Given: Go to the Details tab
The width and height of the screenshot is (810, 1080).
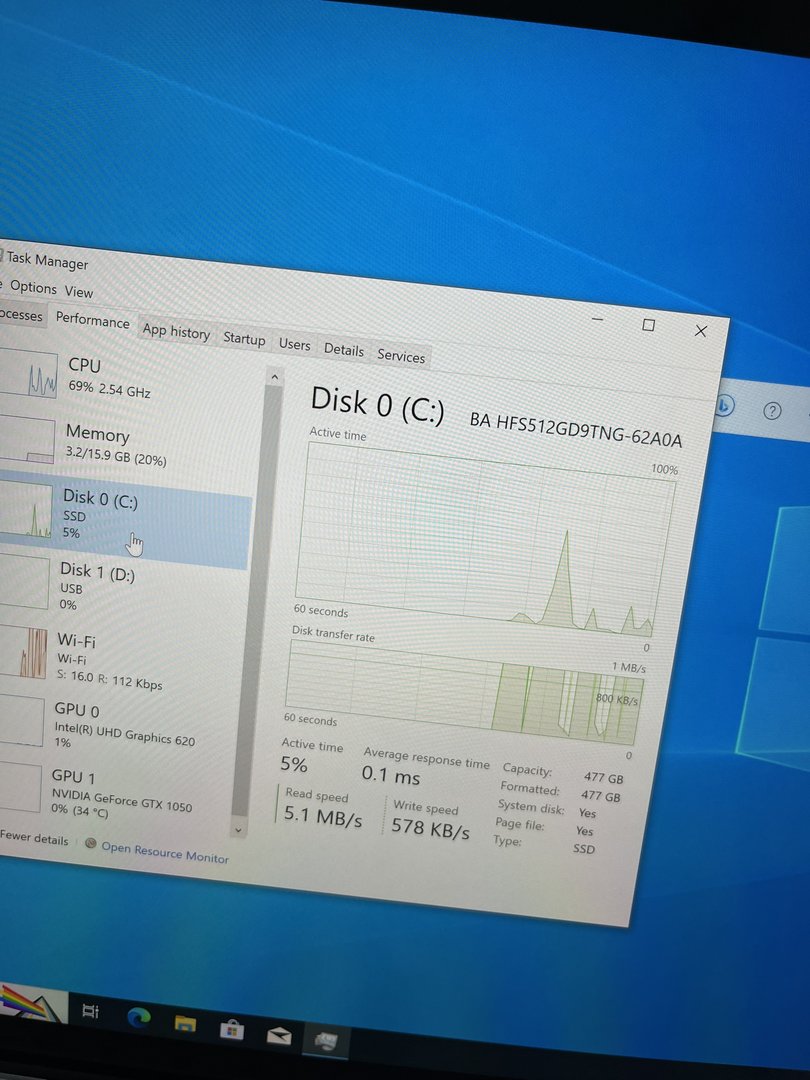Looking at the screenshot, I should coord(343,350).
